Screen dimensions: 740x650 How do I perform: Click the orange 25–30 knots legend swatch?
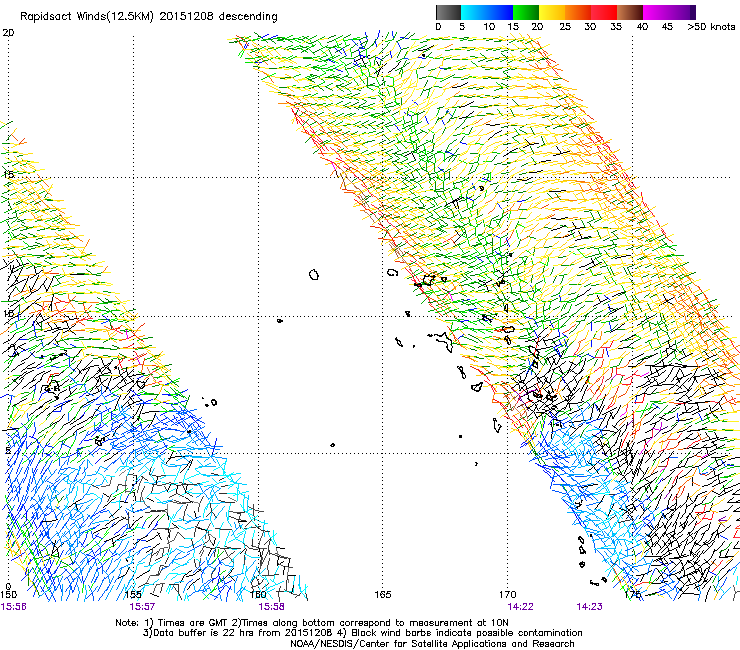tap(578, 12)
